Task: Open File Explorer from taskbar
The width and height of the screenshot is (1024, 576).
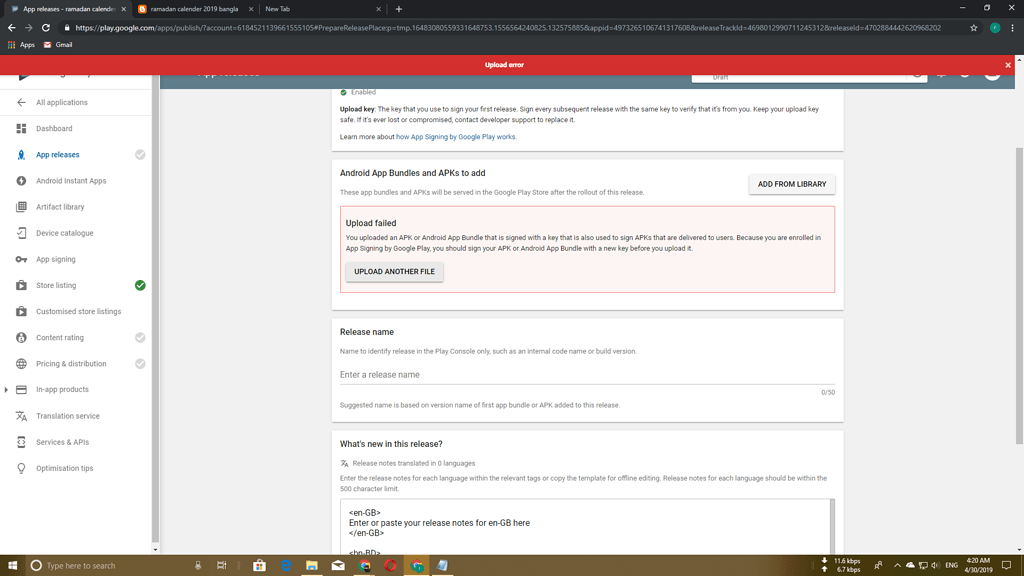Action: [312, 566]
